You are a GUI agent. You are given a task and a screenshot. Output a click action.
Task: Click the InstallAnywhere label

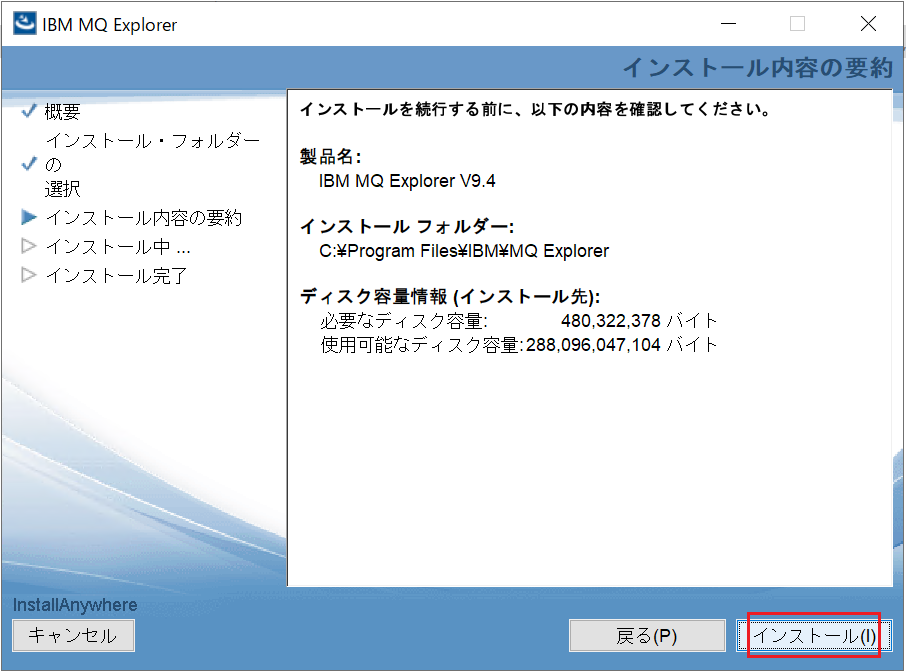click(75, 605)
